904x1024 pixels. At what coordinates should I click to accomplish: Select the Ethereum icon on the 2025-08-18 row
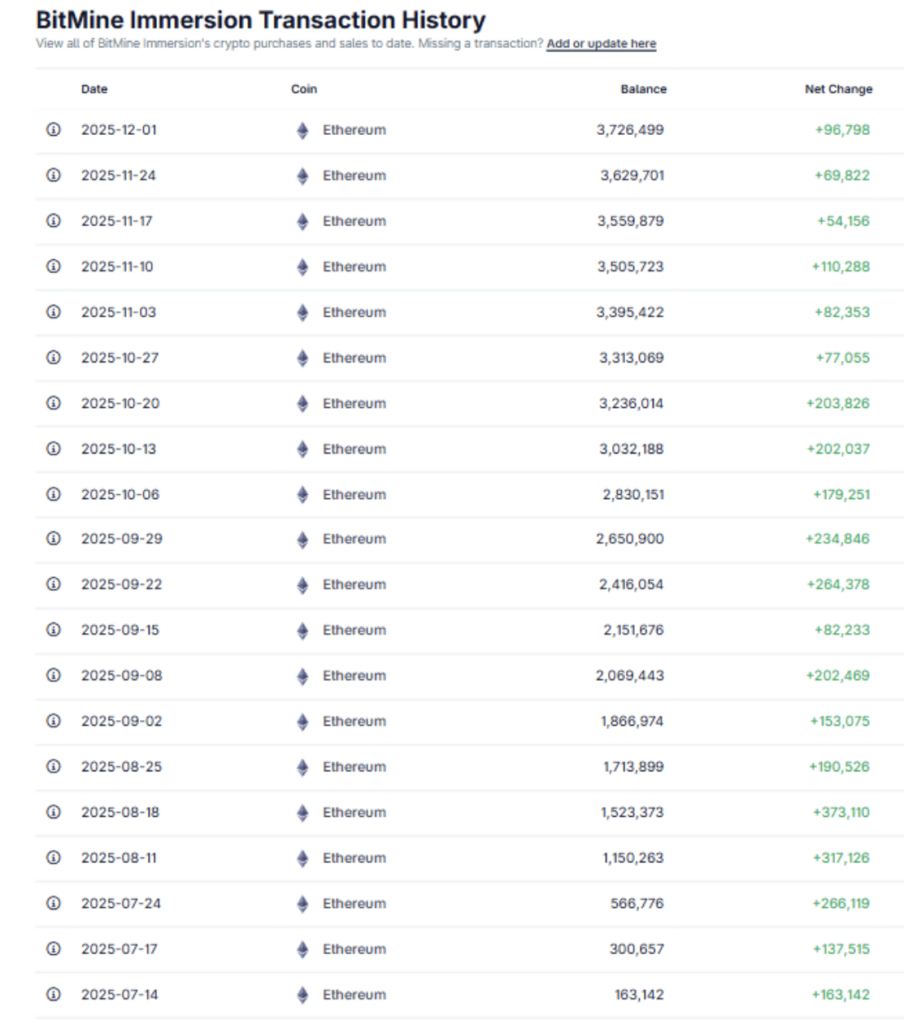coord(301,812)
